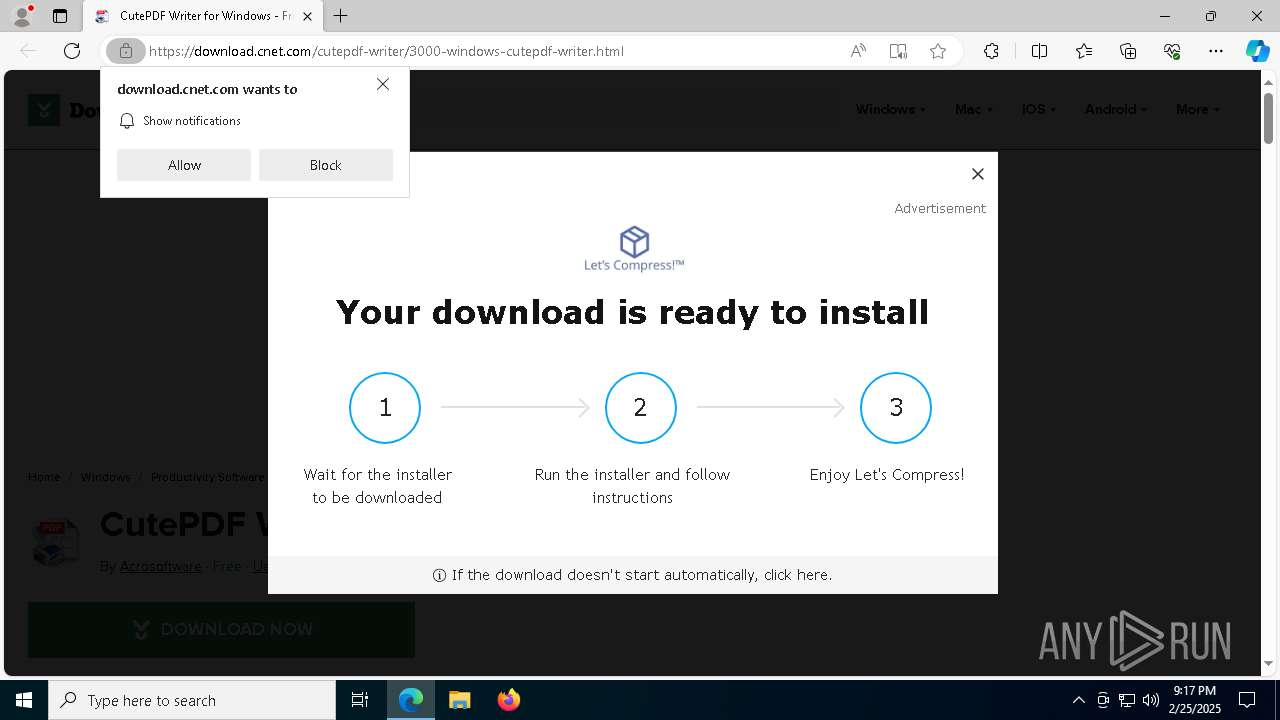Viewport: 1280px width, 720px height.
Task: Add page to favorites star icon
Action: point(938,51)
